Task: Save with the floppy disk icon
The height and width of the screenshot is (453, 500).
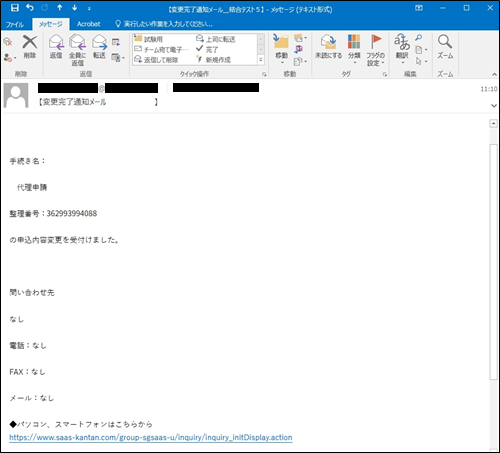Action: coord(15,8)
